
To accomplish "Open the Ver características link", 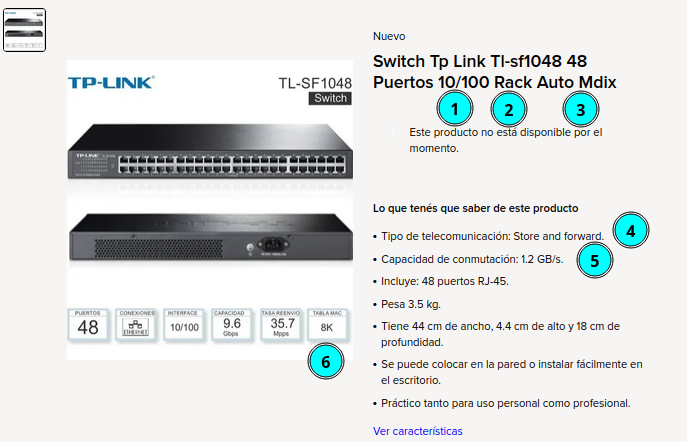I will pyautogui.click(x=418, y=431).
